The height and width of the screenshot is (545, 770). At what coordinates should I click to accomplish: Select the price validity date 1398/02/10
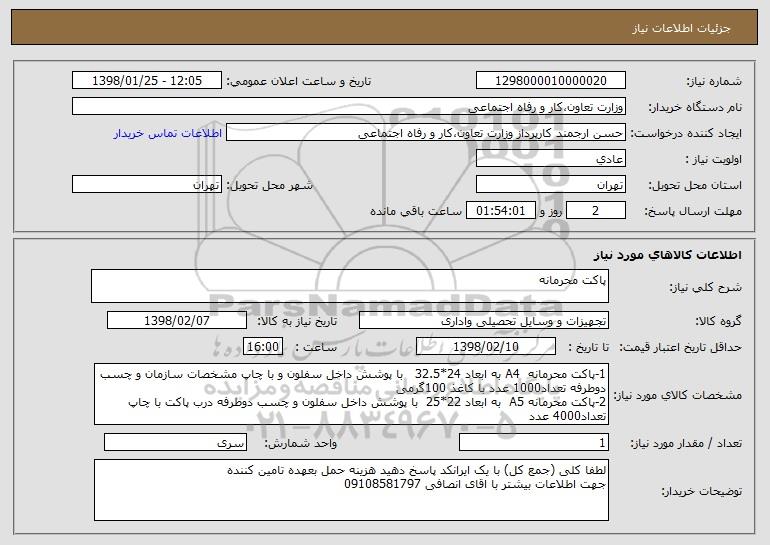(x=486, y=347)
